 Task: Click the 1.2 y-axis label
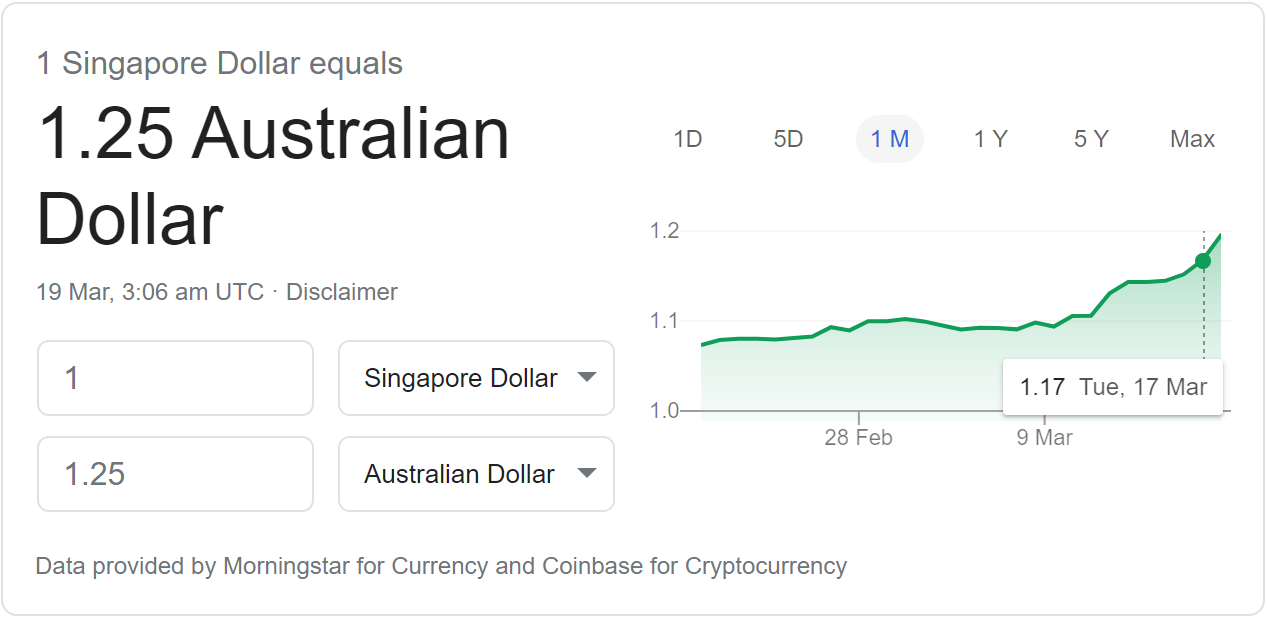point(664,231)
